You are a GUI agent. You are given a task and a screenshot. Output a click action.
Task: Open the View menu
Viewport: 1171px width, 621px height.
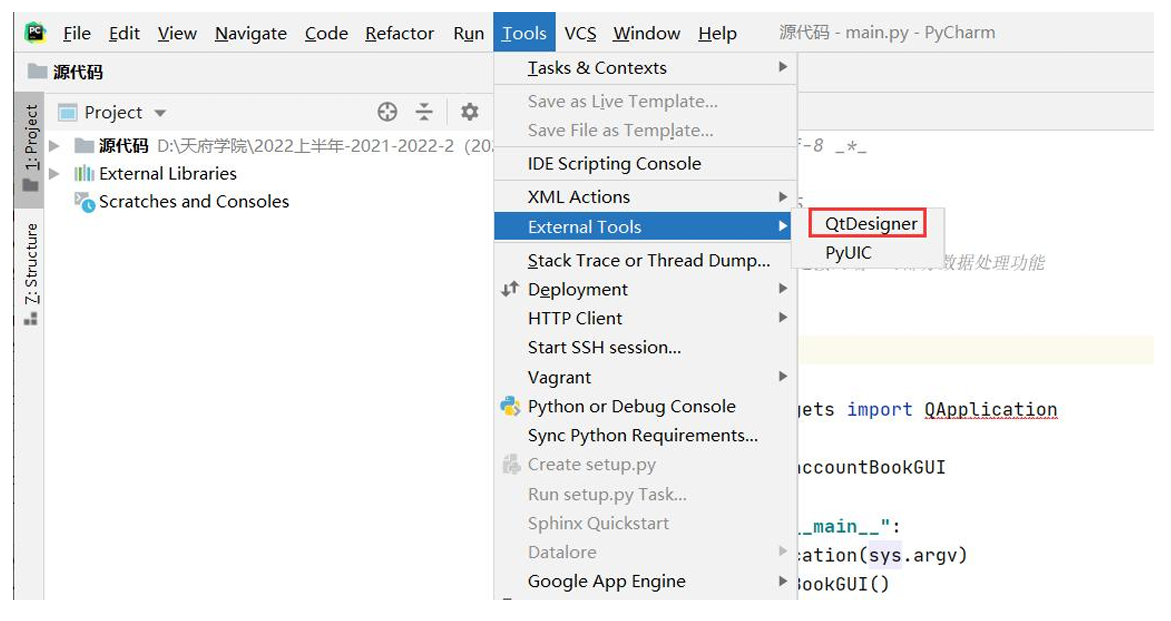click(x=177, y=34)
